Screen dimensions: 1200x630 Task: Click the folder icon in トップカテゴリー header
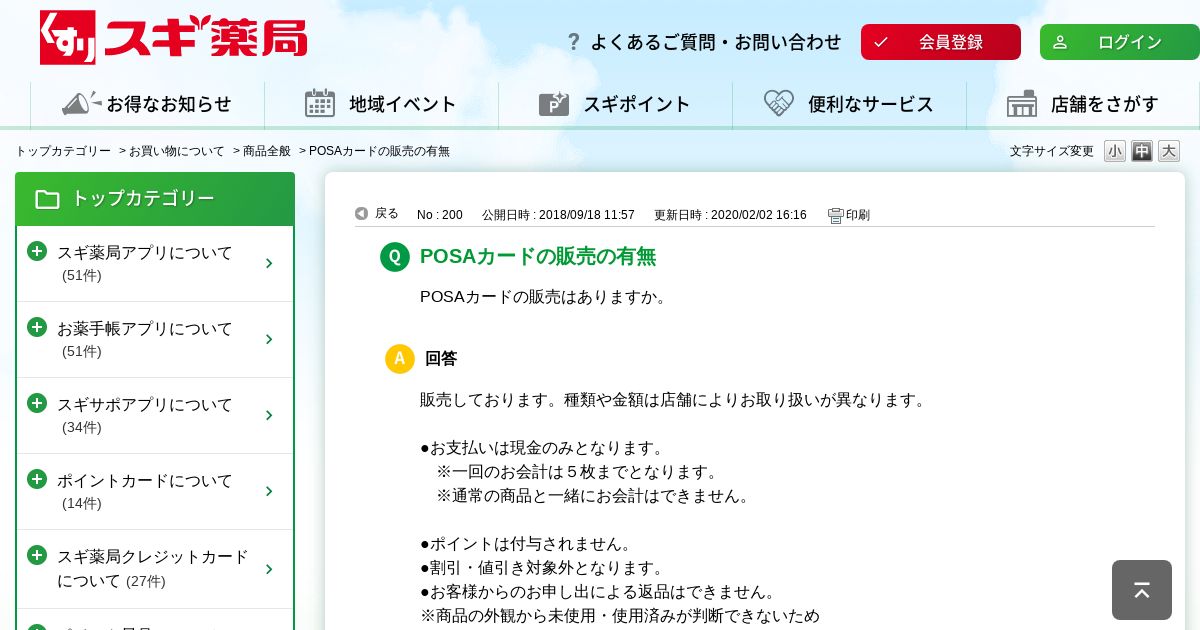[47, 199]
